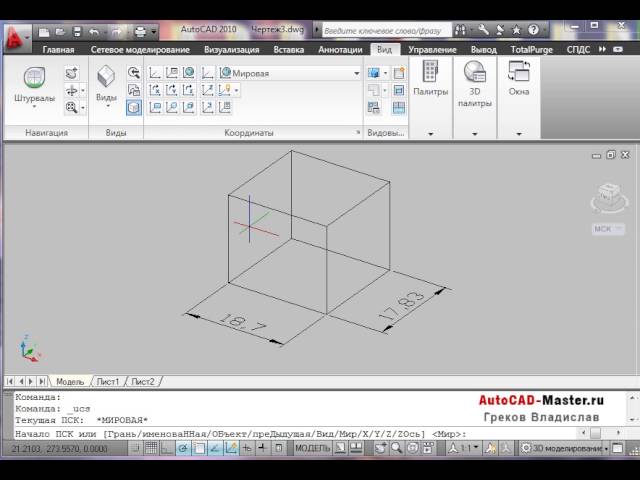Open the Визуализация ribbon tab
Image resolution: width=640 pixels, height=480 pixels.
tap(232, 49)
